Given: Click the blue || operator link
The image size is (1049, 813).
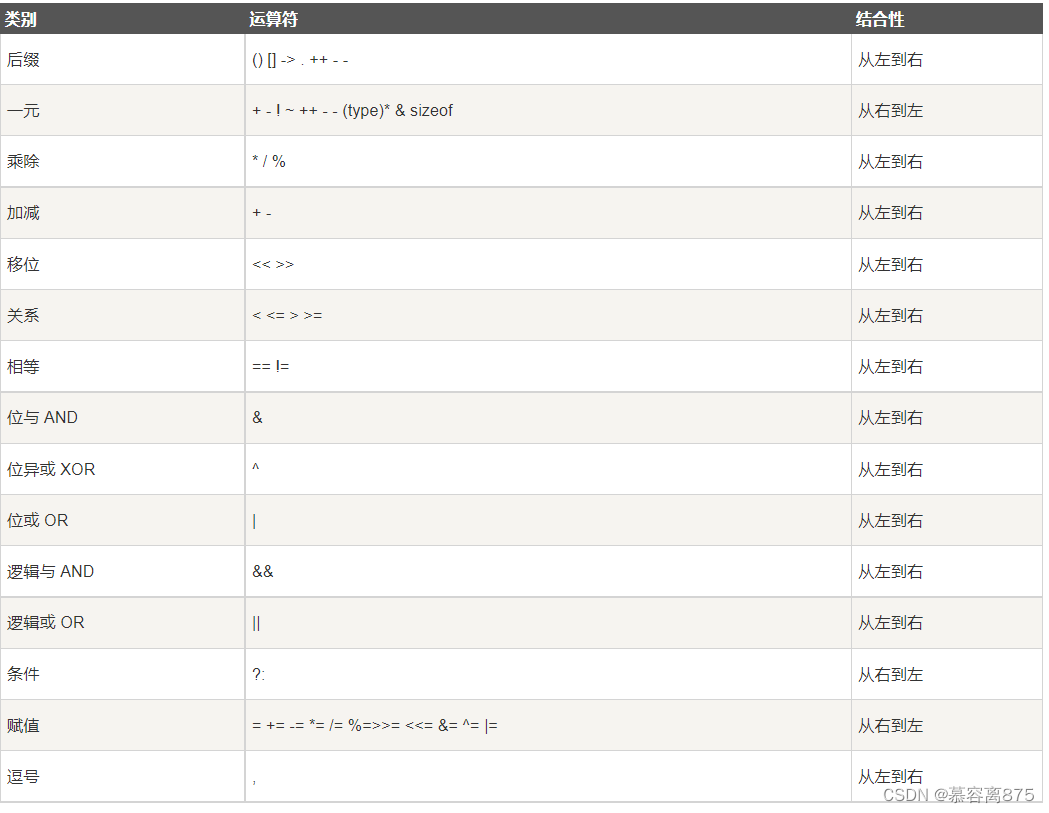Looking at the screenshot, I should (256, 623).
